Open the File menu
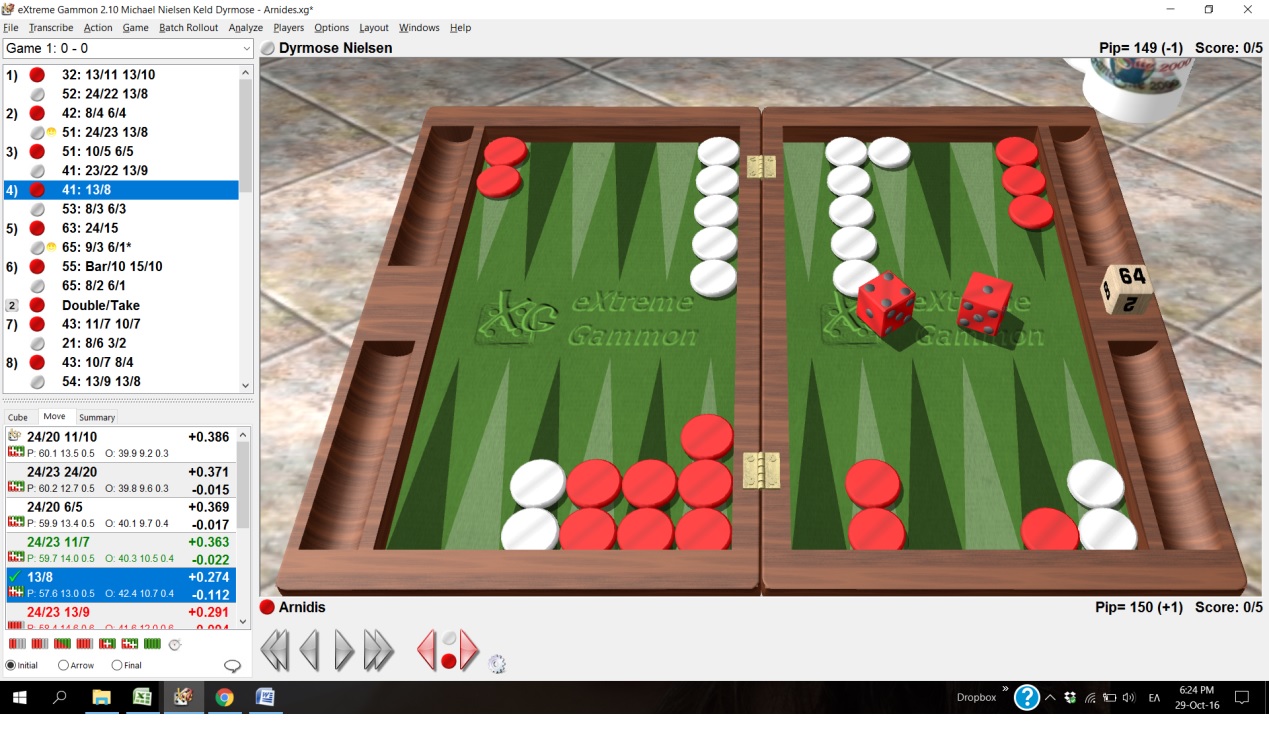The width and height of the screenshot is (1269, 733). click(11, 28)
